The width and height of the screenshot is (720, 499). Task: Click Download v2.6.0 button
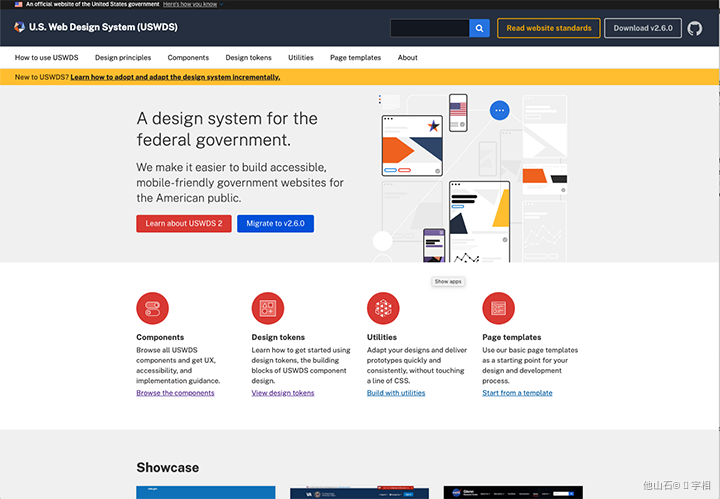(643, 28)
